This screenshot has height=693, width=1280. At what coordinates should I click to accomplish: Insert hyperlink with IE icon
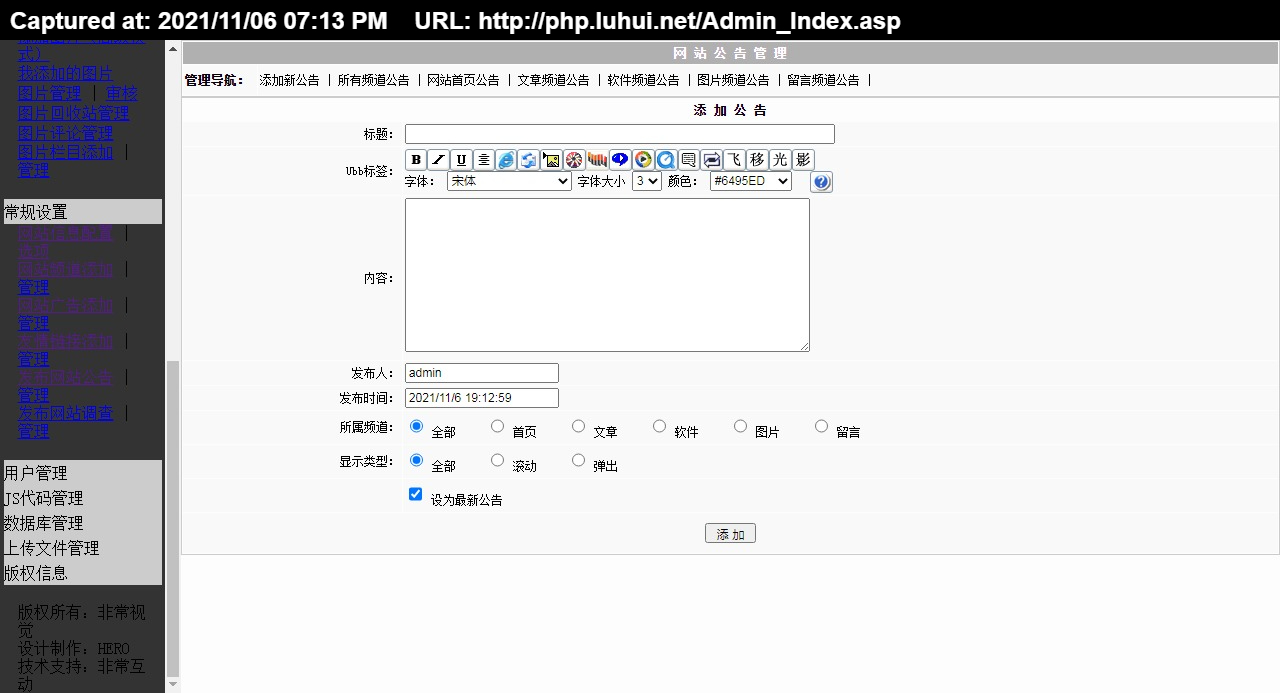click(506, 160)
